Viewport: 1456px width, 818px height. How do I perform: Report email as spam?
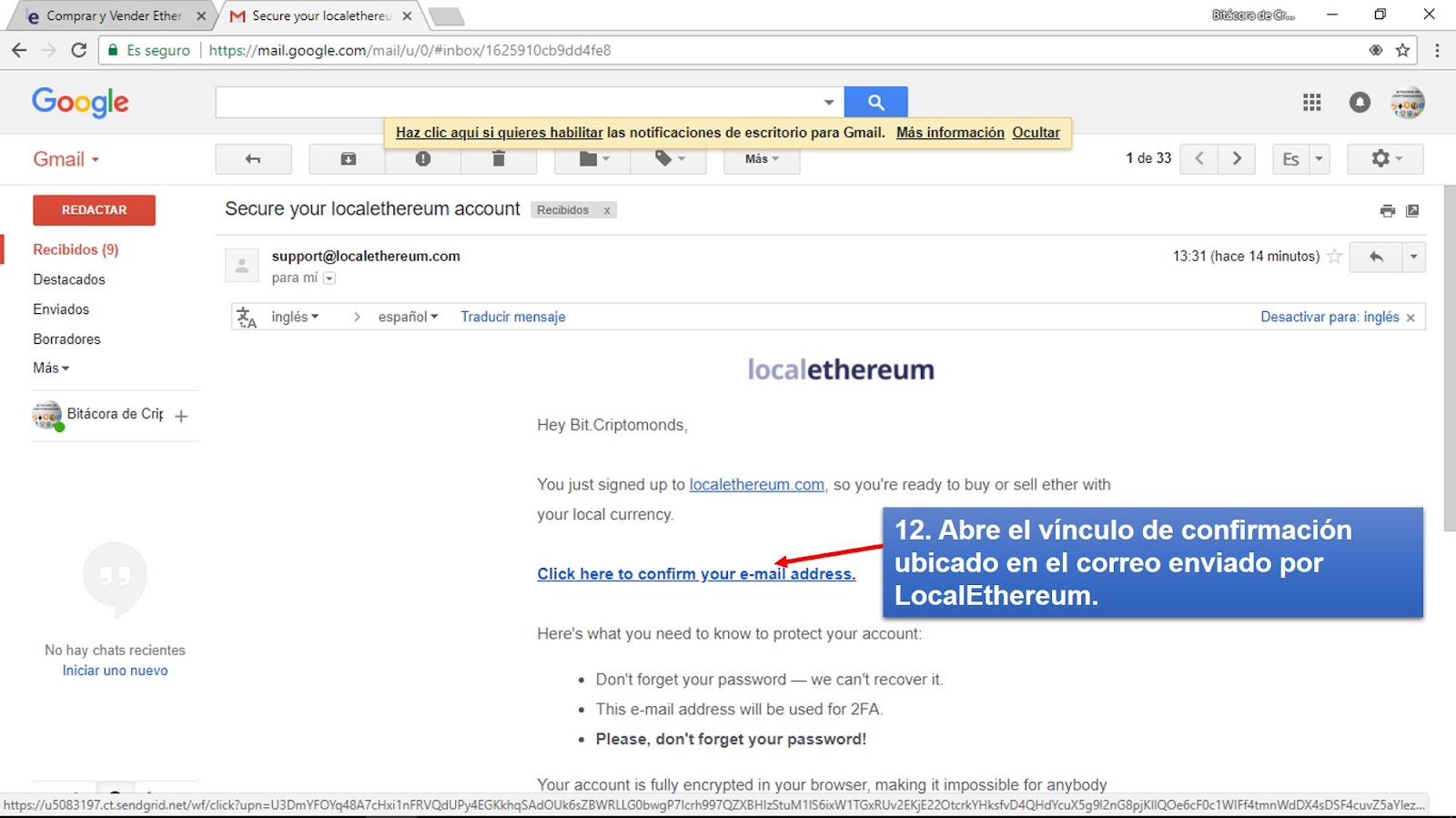(423, 159)
